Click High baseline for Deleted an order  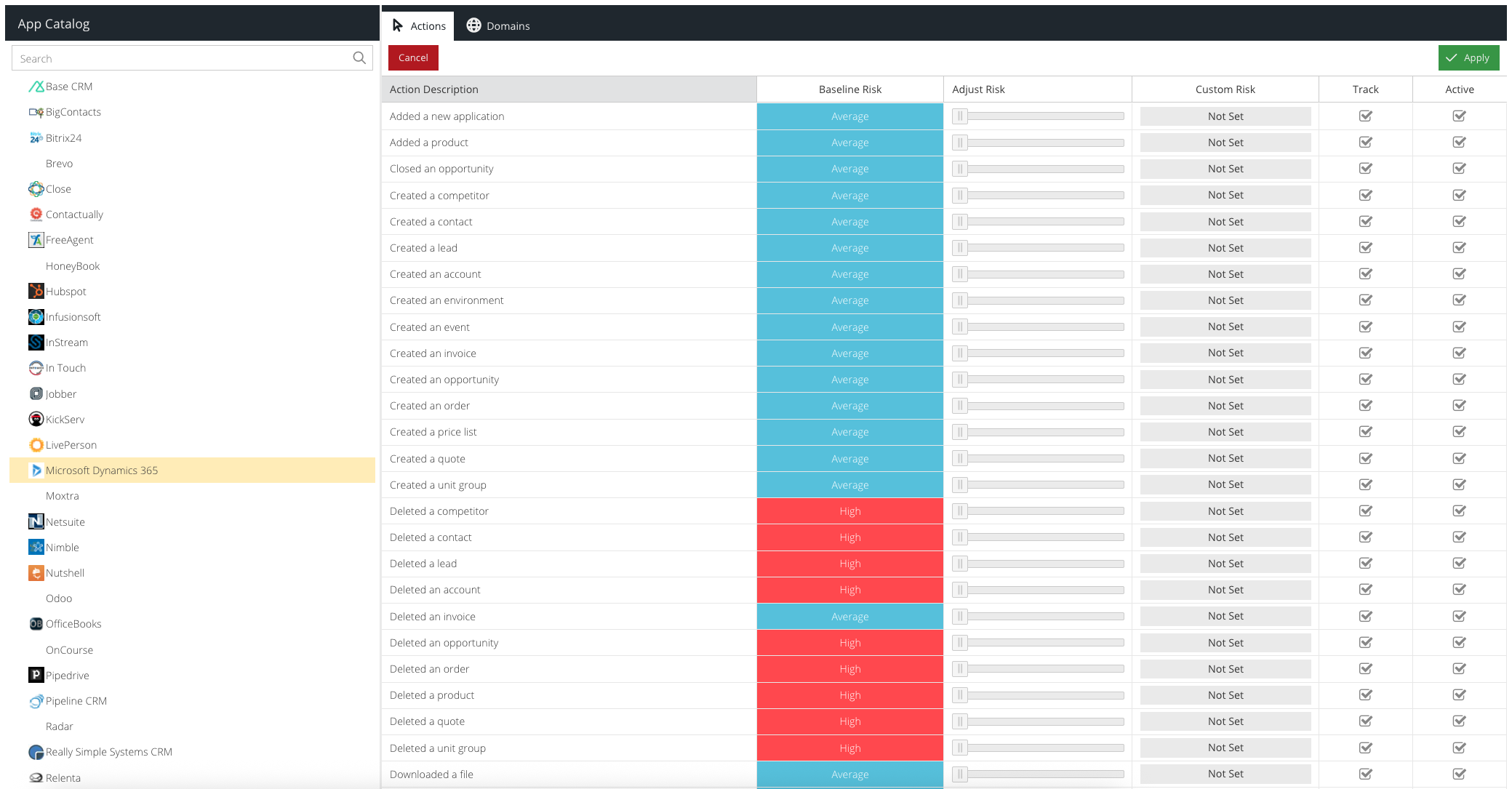click(849, 669)
